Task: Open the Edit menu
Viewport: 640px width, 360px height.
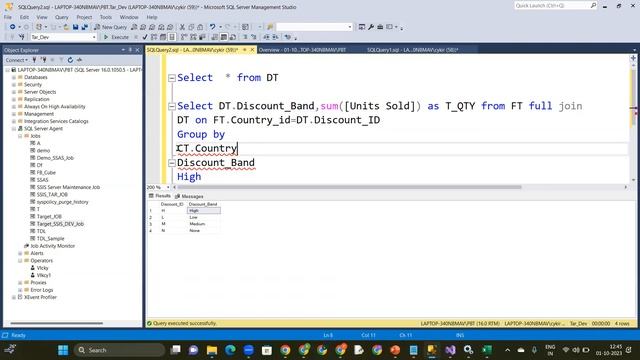Action: click(x=24, y=17)
